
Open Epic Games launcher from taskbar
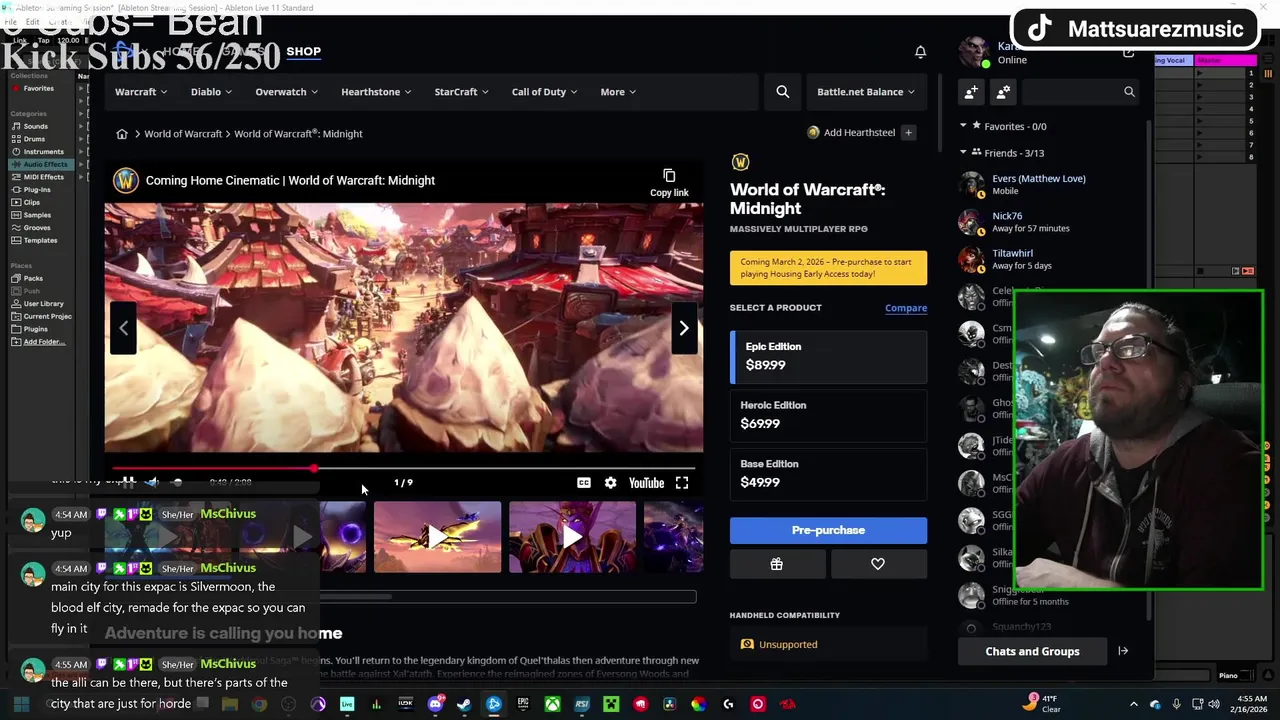(x=523, y=704)
